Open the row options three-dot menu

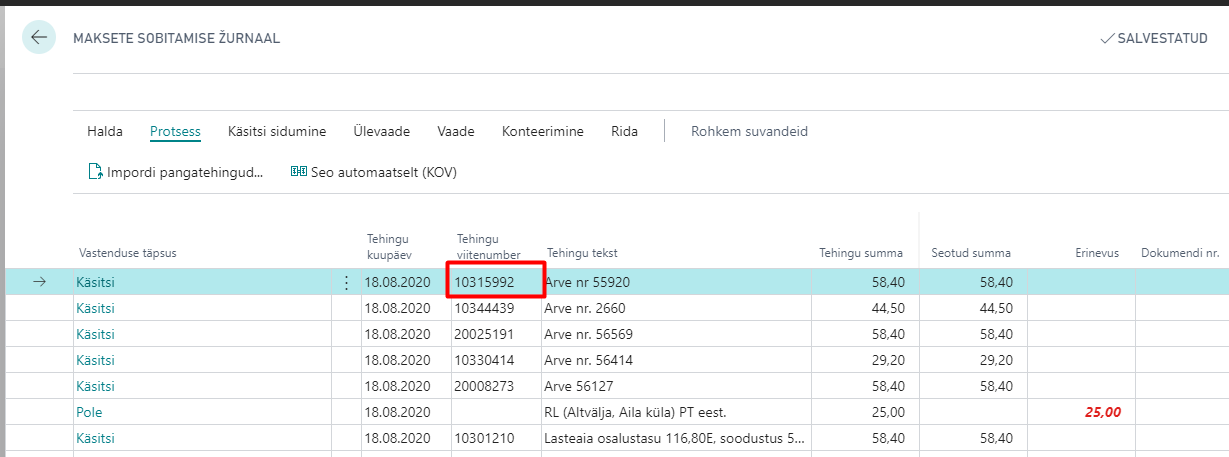(347, 283)
